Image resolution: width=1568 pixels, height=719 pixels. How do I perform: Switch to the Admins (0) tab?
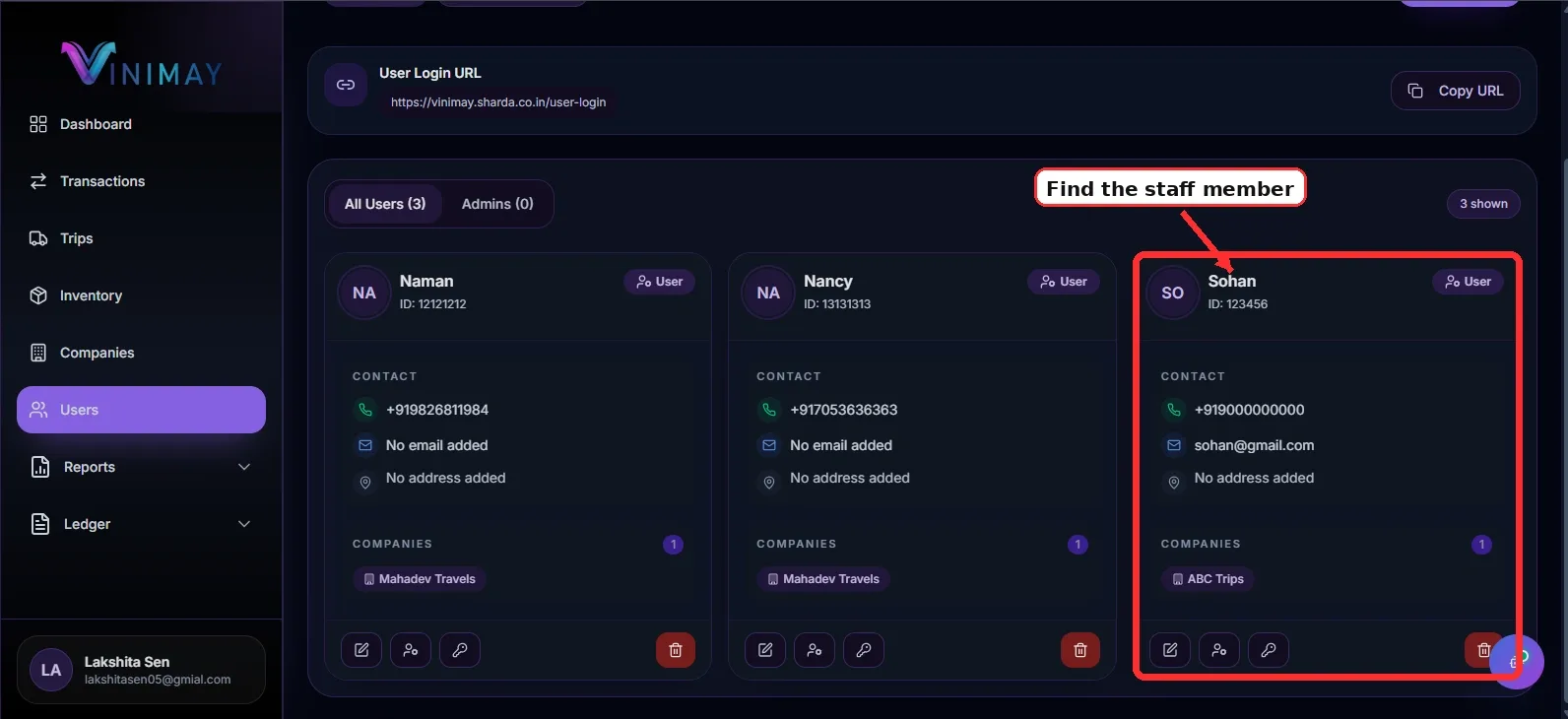(497, 204)
